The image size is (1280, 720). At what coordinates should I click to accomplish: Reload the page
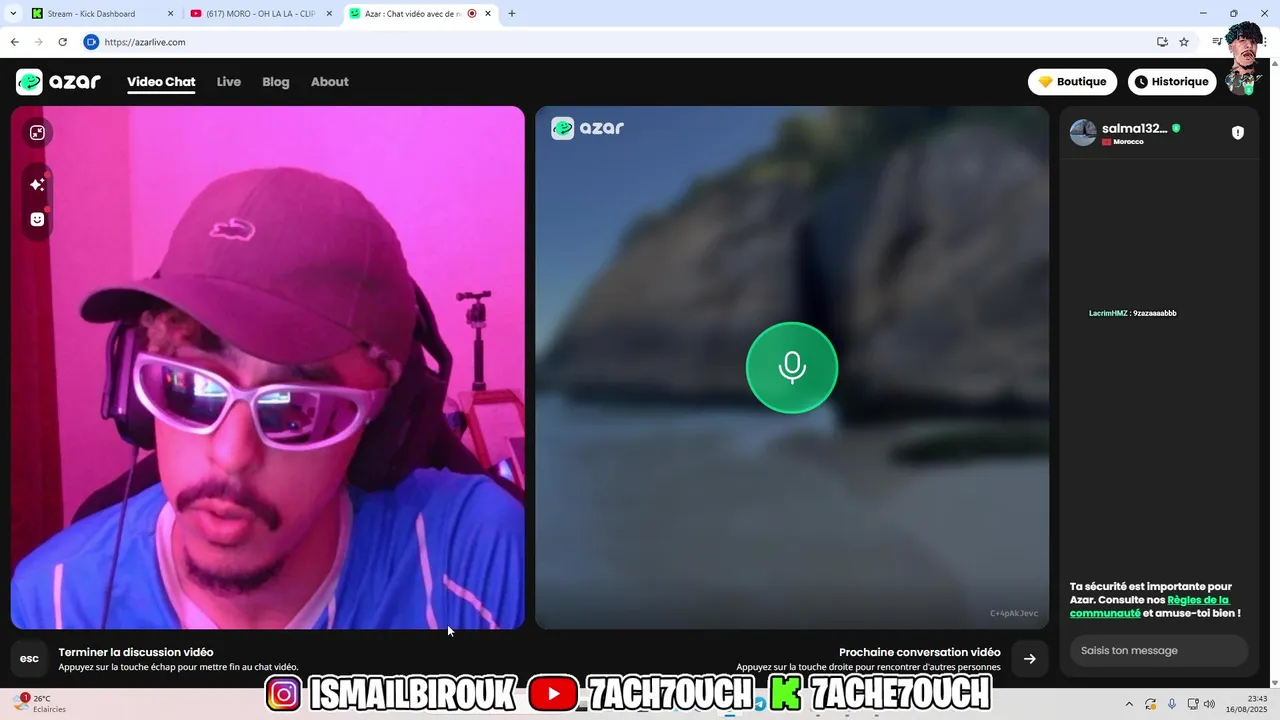pos(62,42)
